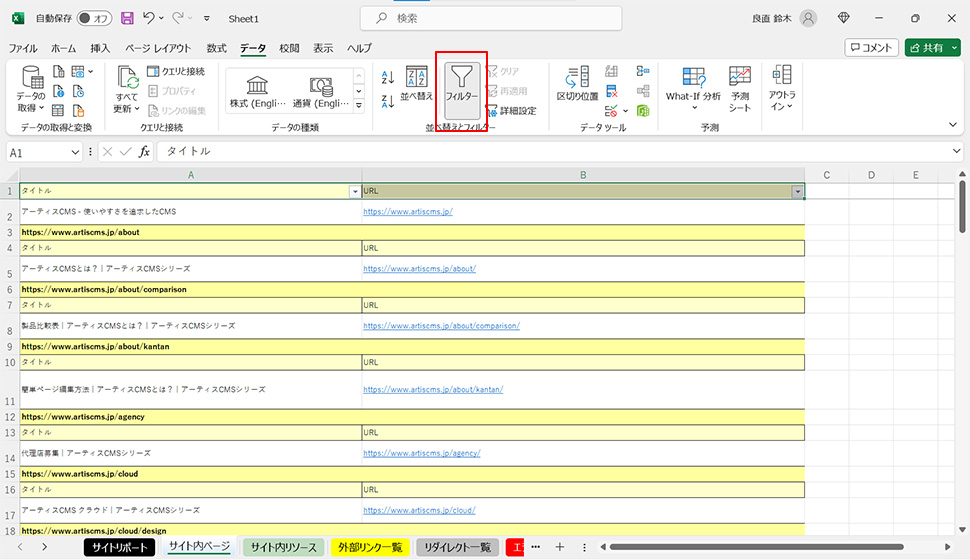This screenshot has height=560, width=970.
Task: Switch to the 数式 ribbon tab
Action: tap(216, 48)
